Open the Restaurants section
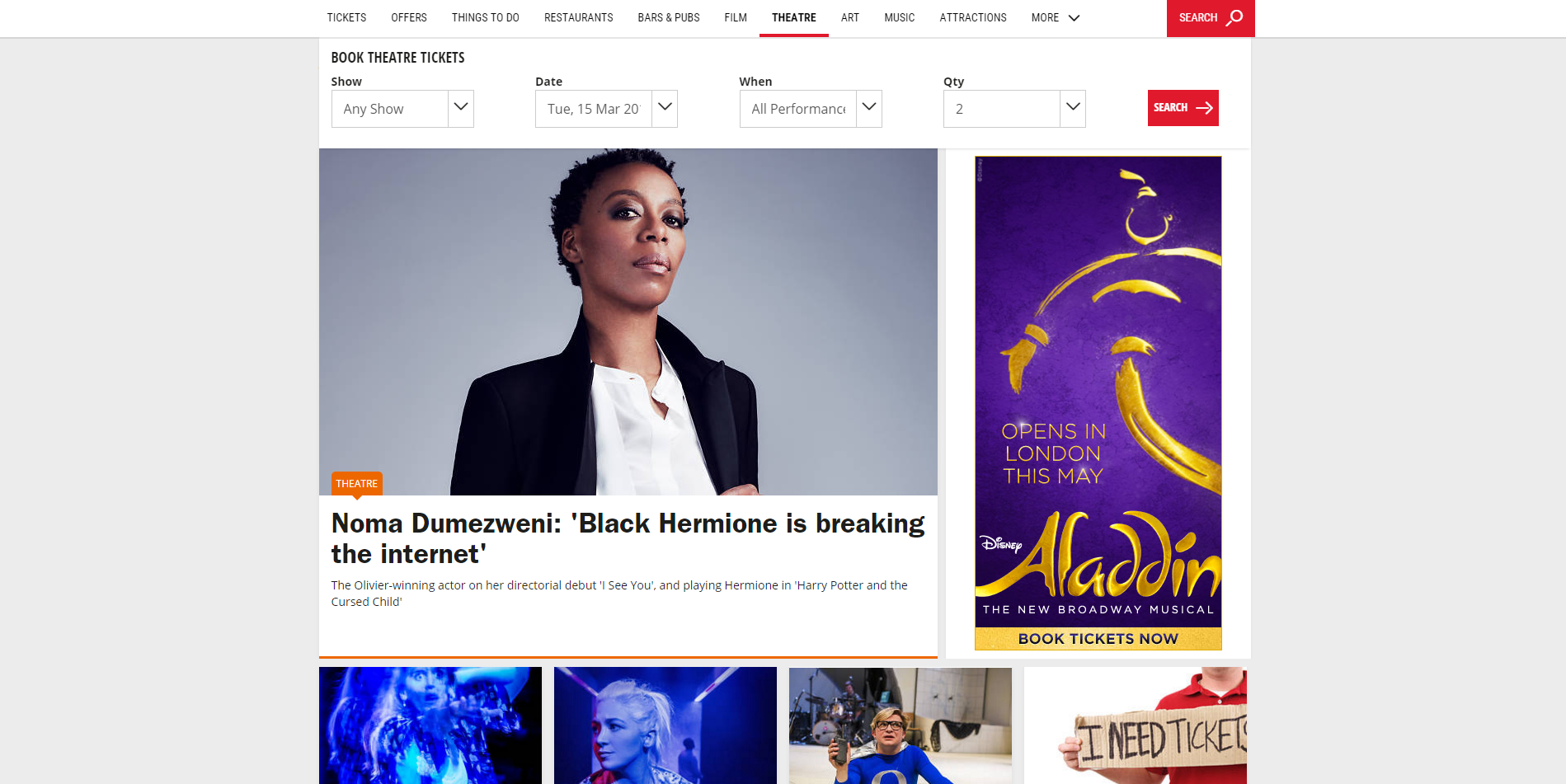This screenshot has width=1566, height=784. point(578,17)
